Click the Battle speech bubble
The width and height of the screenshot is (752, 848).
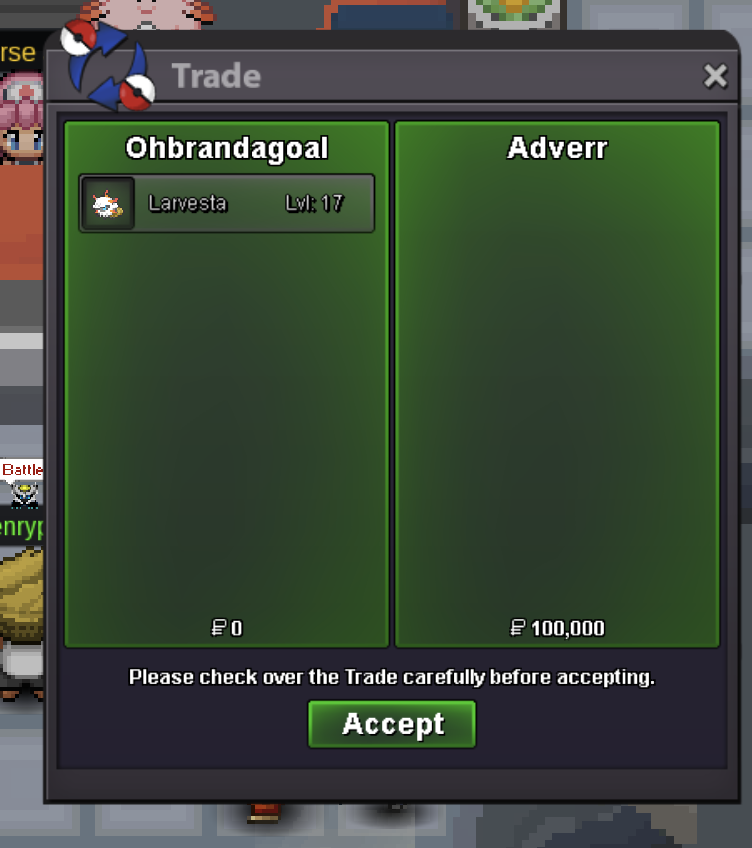click(x=22, y=469)
